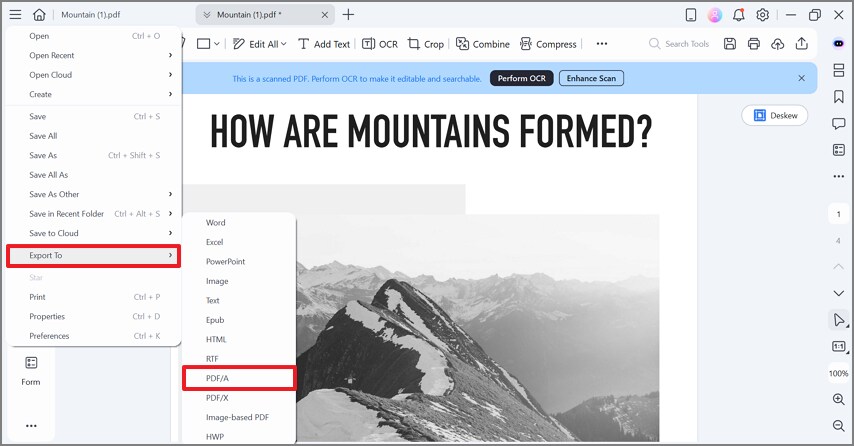Choose Save All option

[x=94, y=136]
